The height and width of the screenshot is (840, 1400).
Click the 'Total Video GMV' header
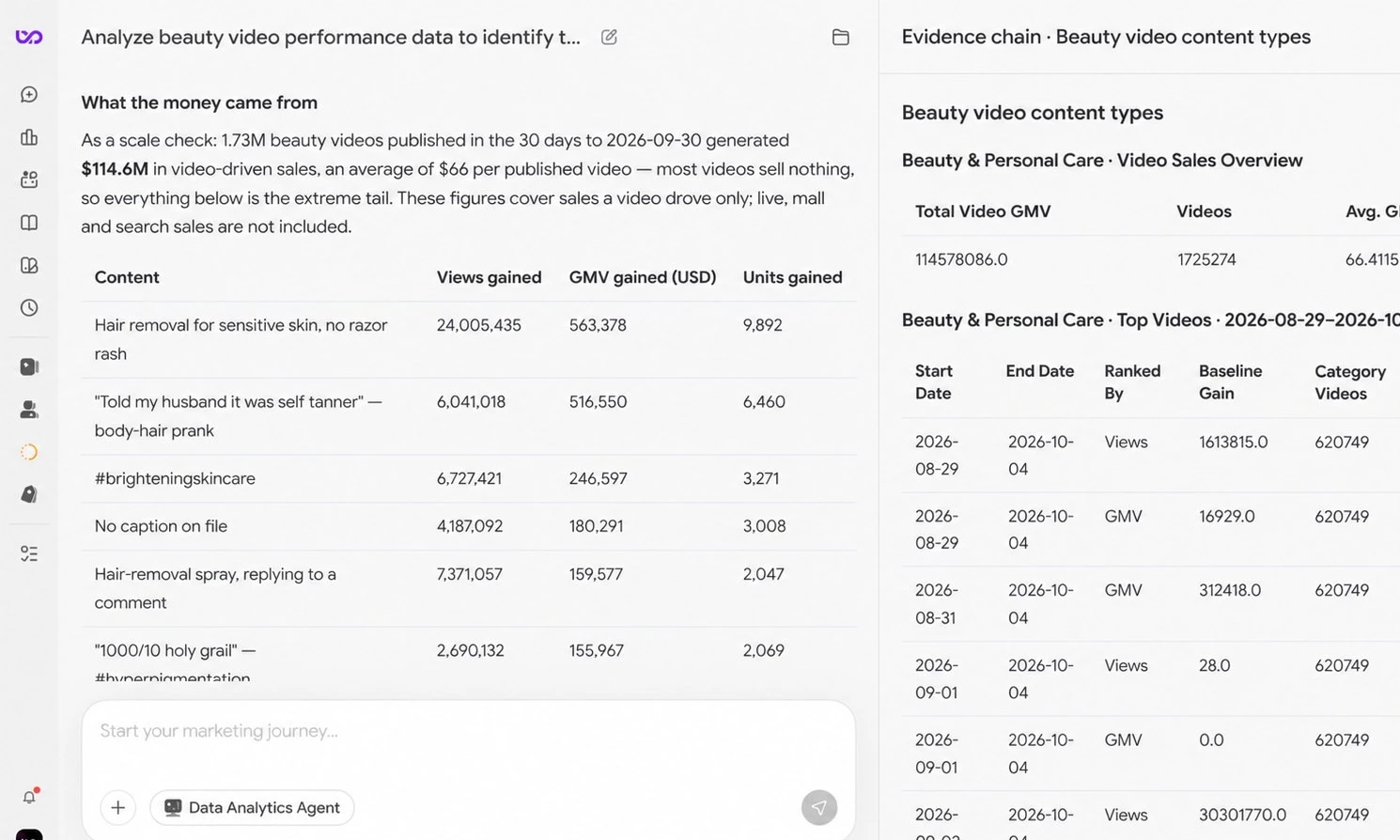click(x=983, y=211)
